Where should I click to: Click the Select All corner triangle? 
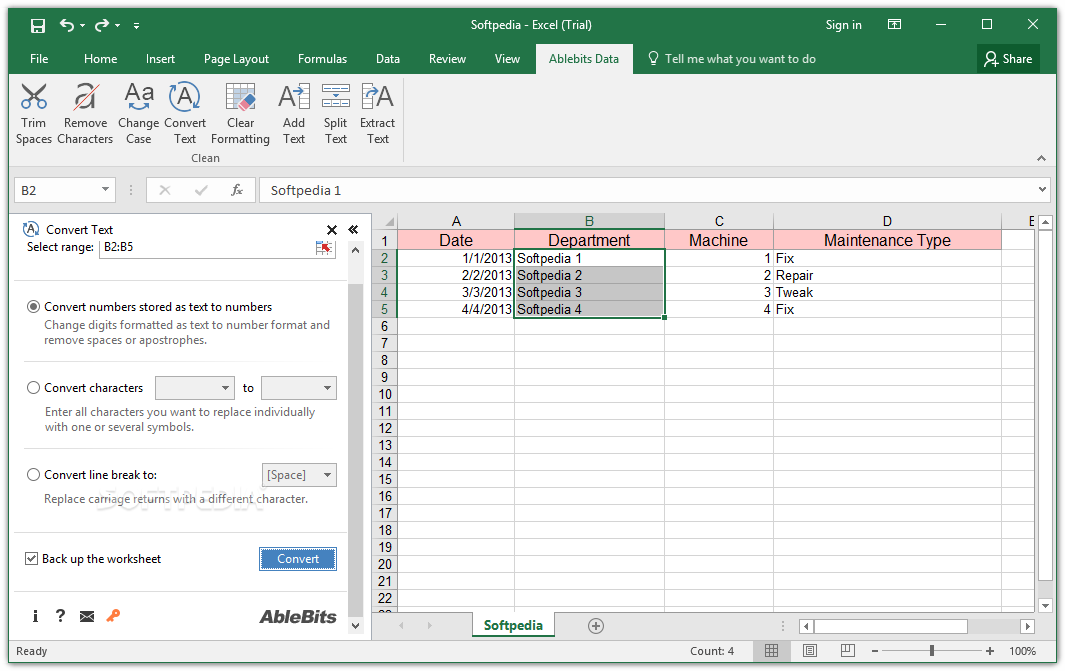(x=389, y=221)
